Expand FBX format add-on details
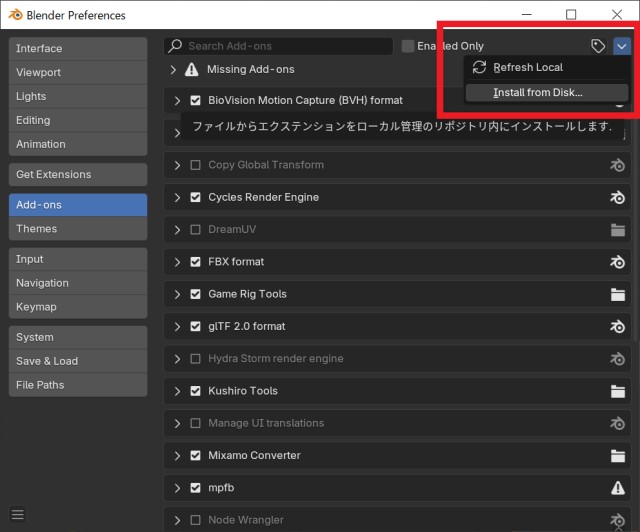 pyautogui.click(x=177, y=262)
